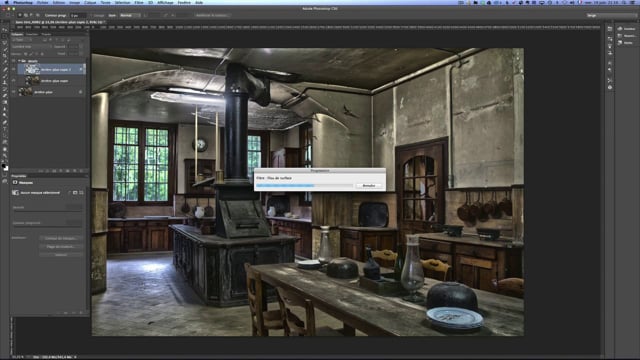Toggle visibility of the Arrière-plan copie layer
This screenshot has height=360, width=640.
13,81
